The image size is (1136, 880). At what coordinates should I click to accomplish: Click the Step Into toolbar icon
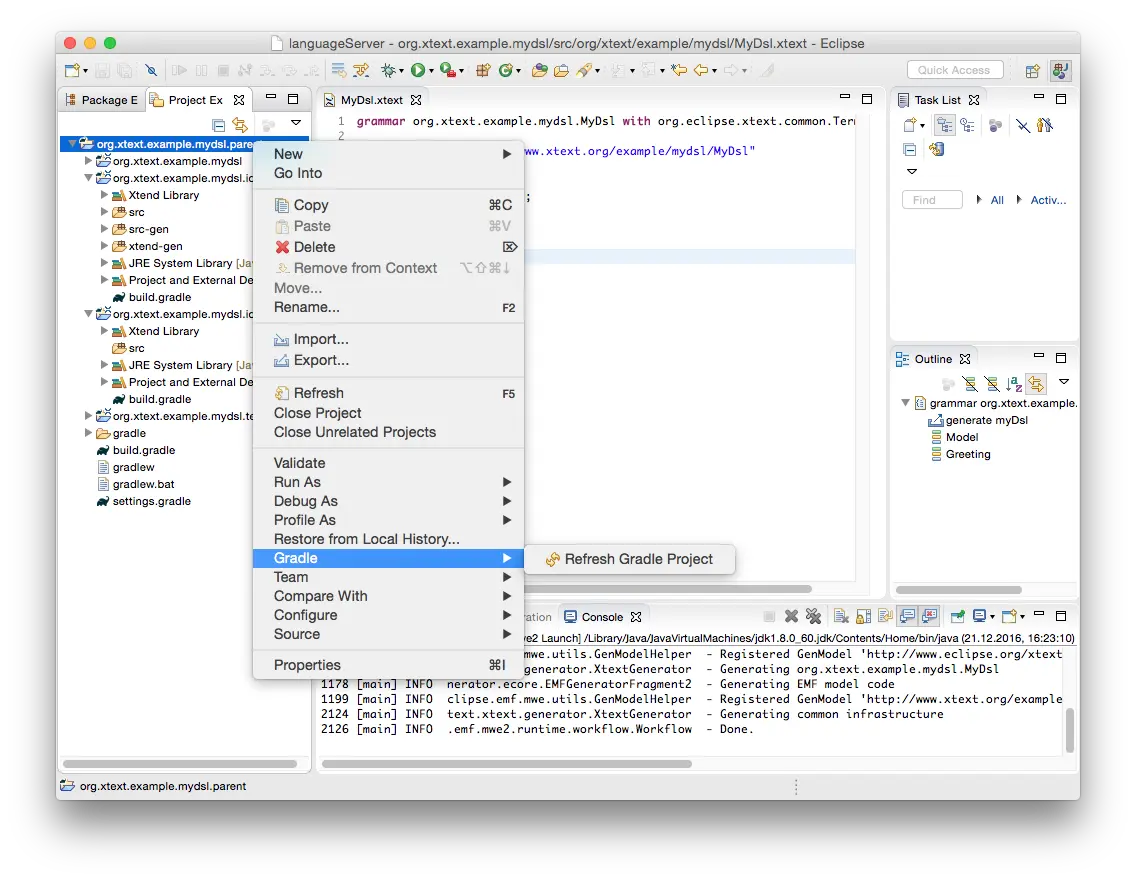[x=267, y=70]
